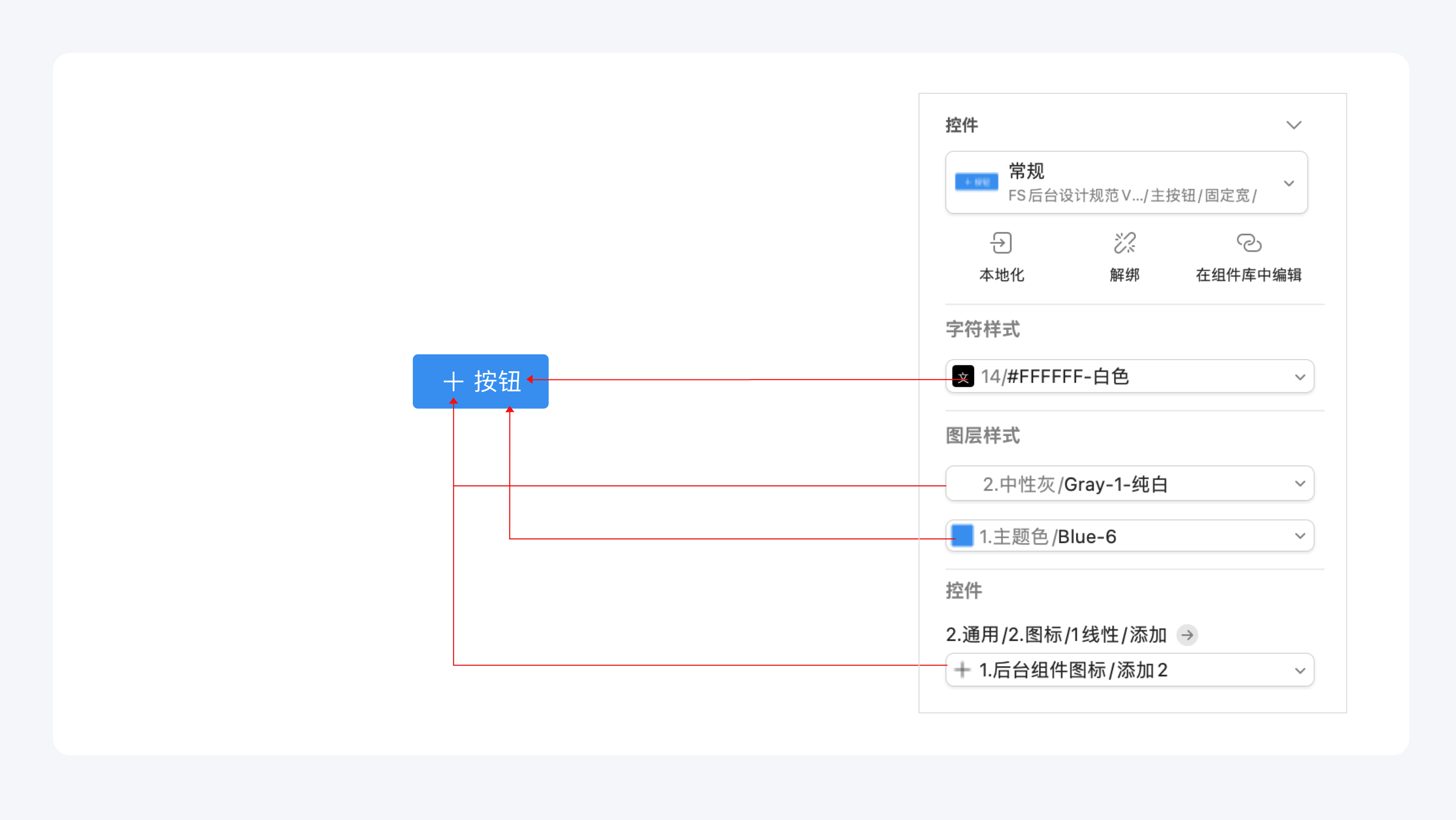Click the 图层样式 section heading
Image resolution: width=1456 pixels, height=820 pixels.
pyautogui.click(x=982, y=436)
